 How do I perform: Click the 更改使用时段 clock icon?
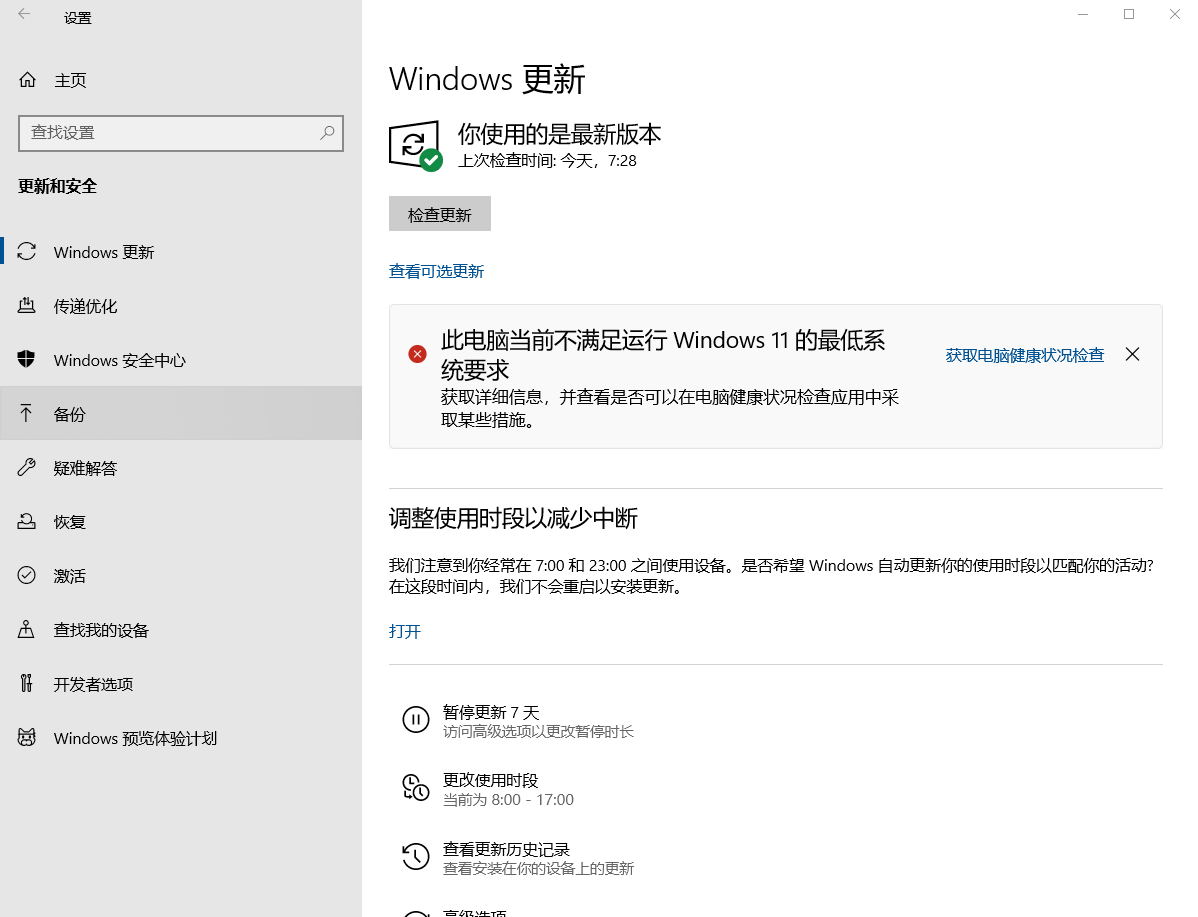416,787
